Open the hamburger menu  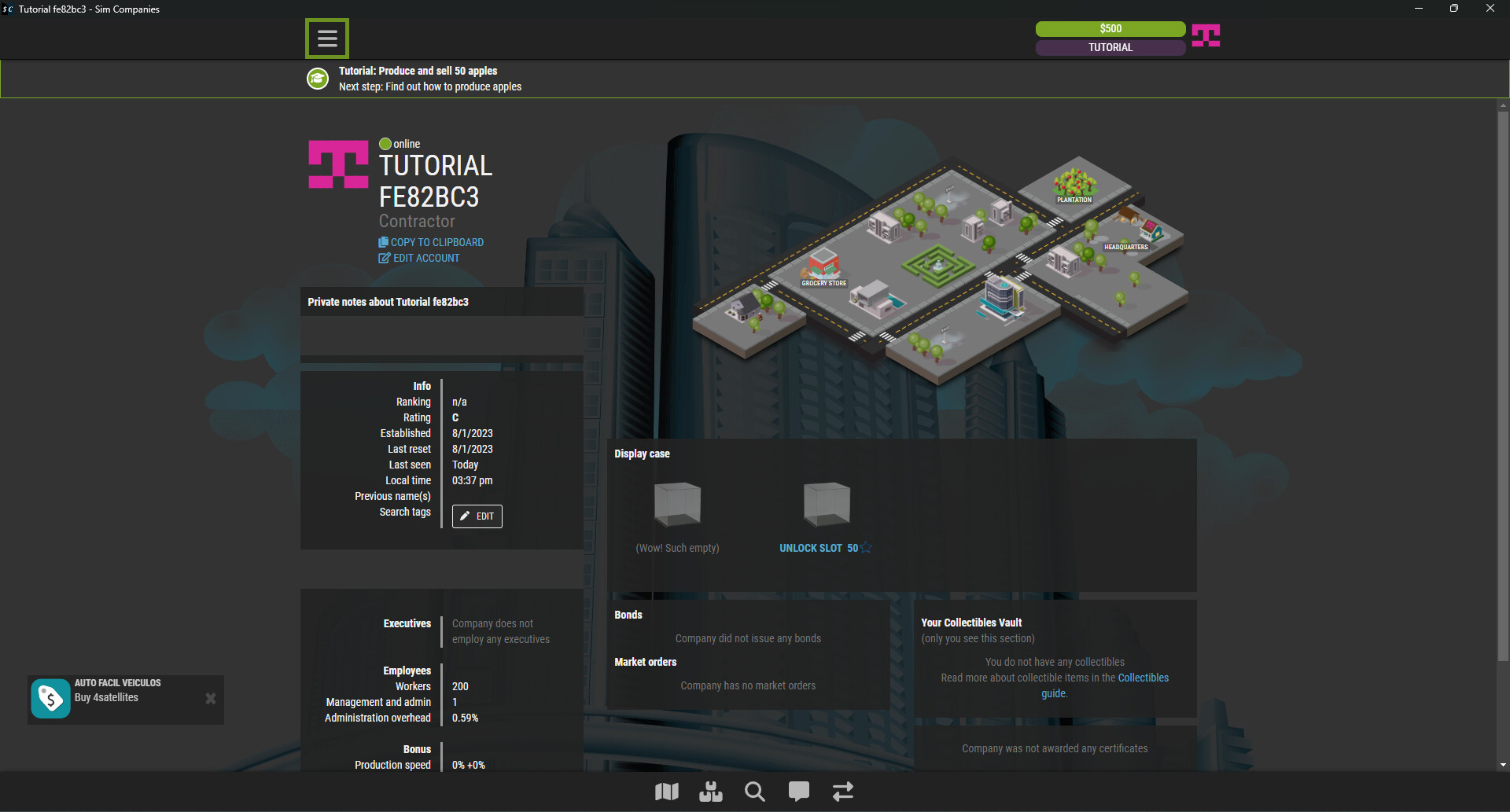(x=326, y=38)
